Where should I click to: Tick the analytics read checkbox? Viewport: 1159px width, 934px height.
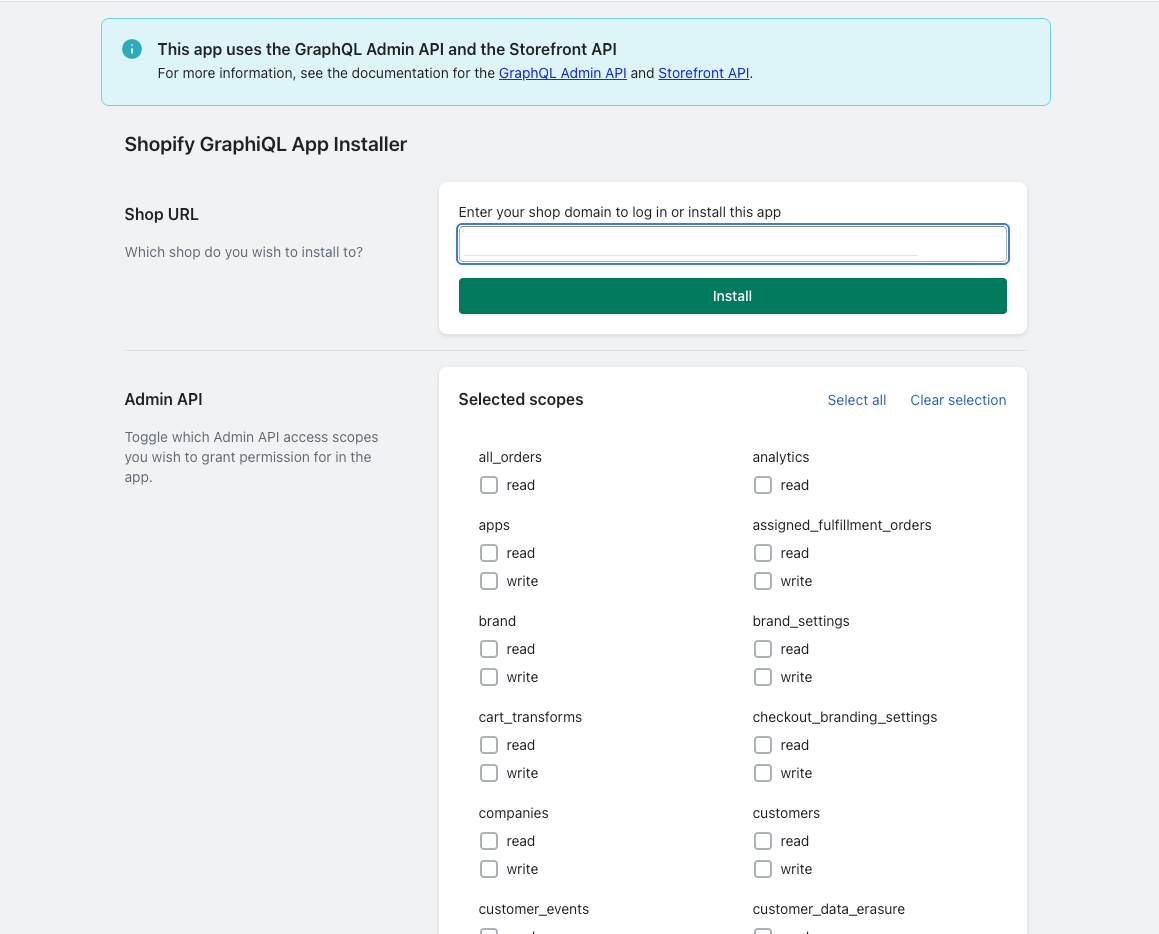tap(763, 485)
